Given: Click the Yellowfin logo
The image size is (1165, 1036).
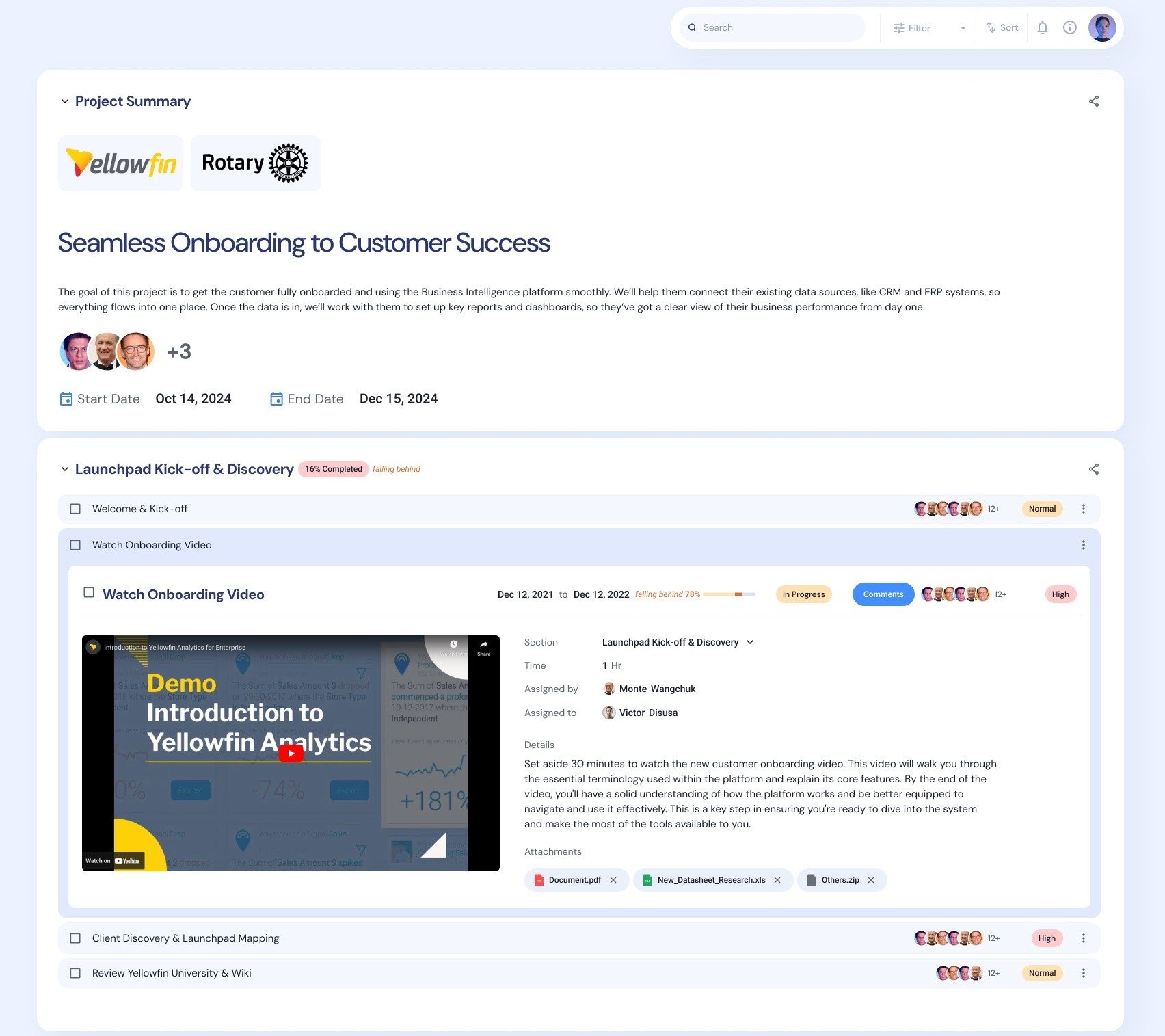Looking at the screenshot, I should pyautogui.click(x=121, y=163).
